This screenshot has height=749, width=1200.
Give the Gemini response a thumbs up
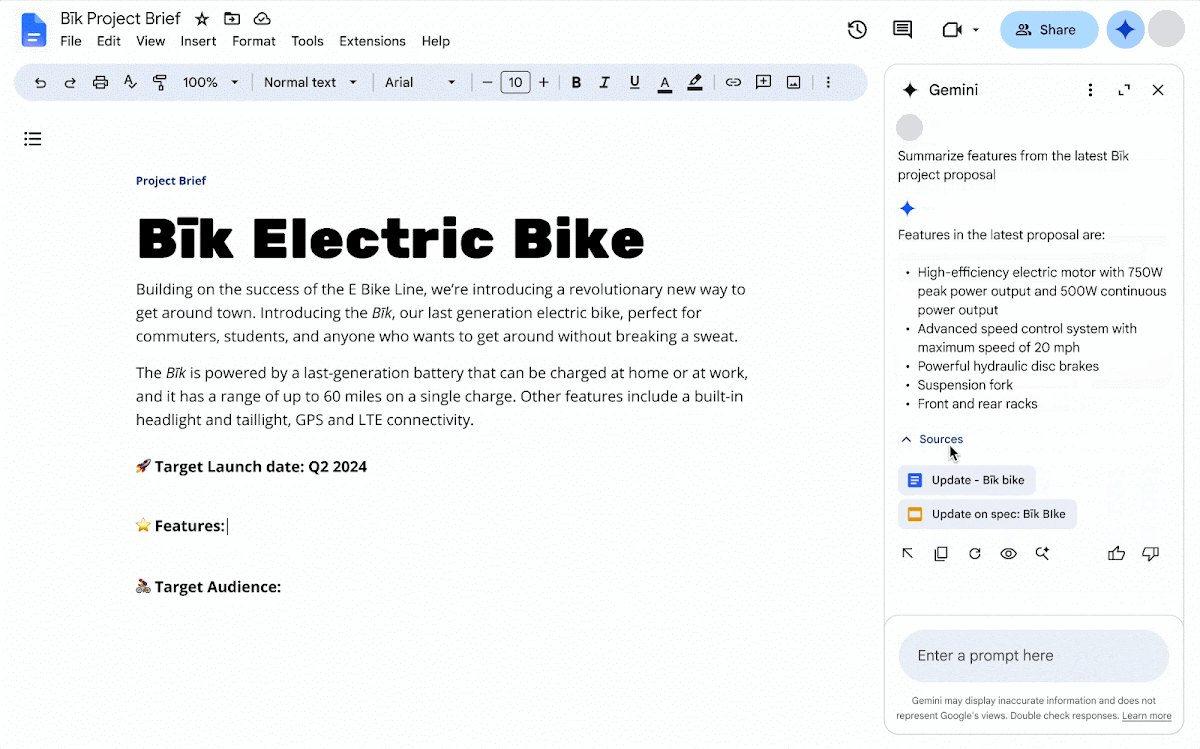tap(1117, 554)
